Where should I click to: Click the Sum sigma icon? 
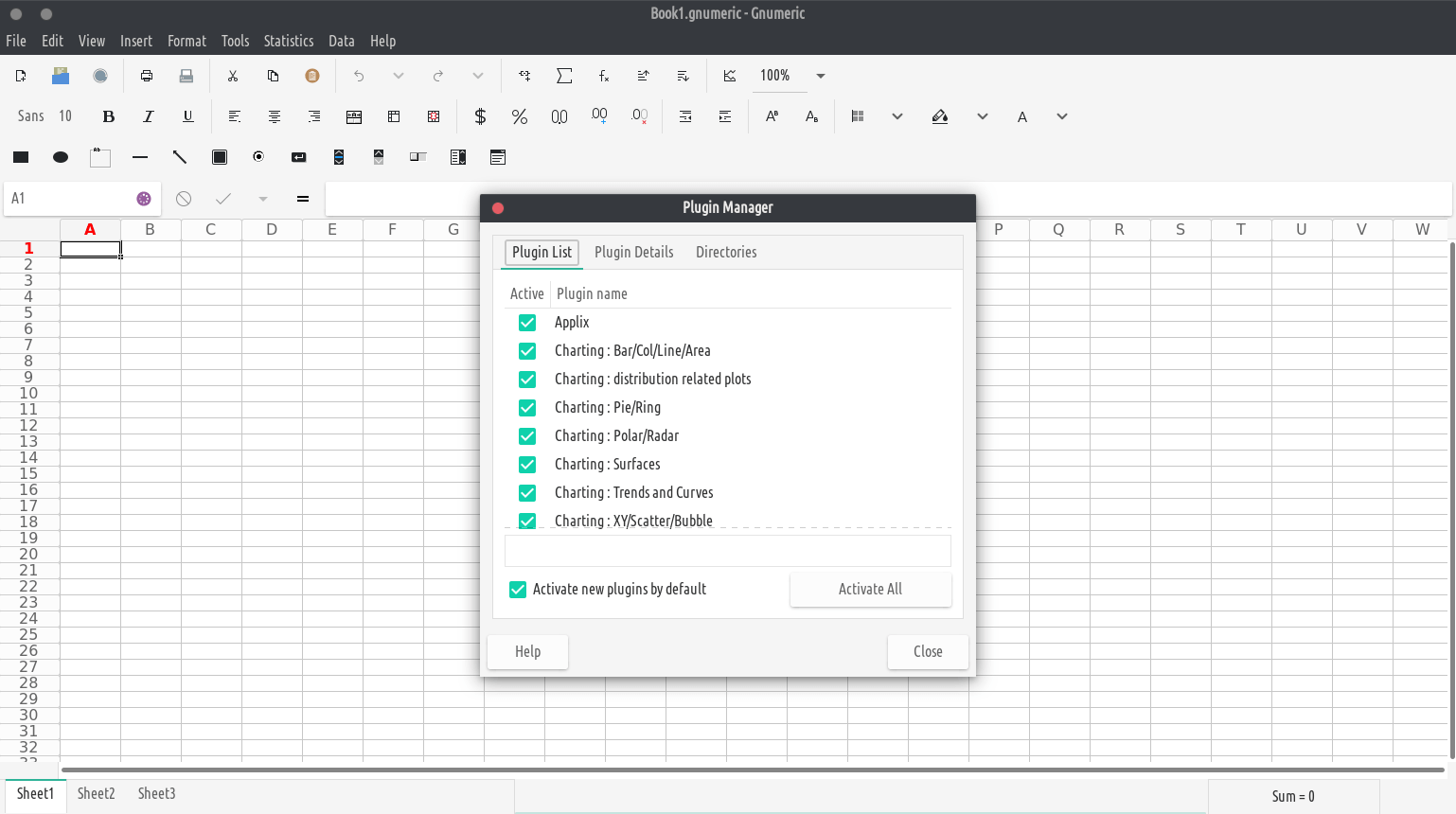(x=564, y=76)
